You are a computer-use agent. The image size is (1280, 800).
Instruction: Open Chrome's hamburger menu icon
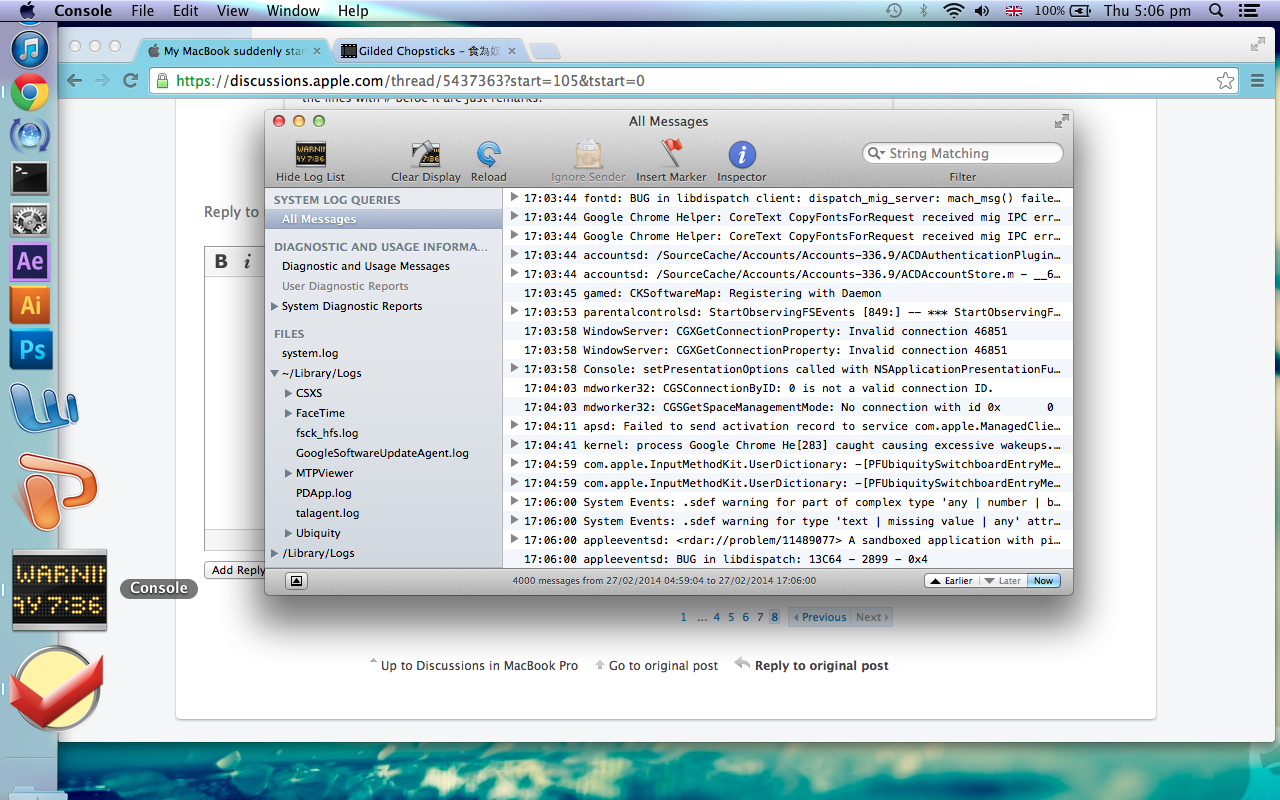1257,81
